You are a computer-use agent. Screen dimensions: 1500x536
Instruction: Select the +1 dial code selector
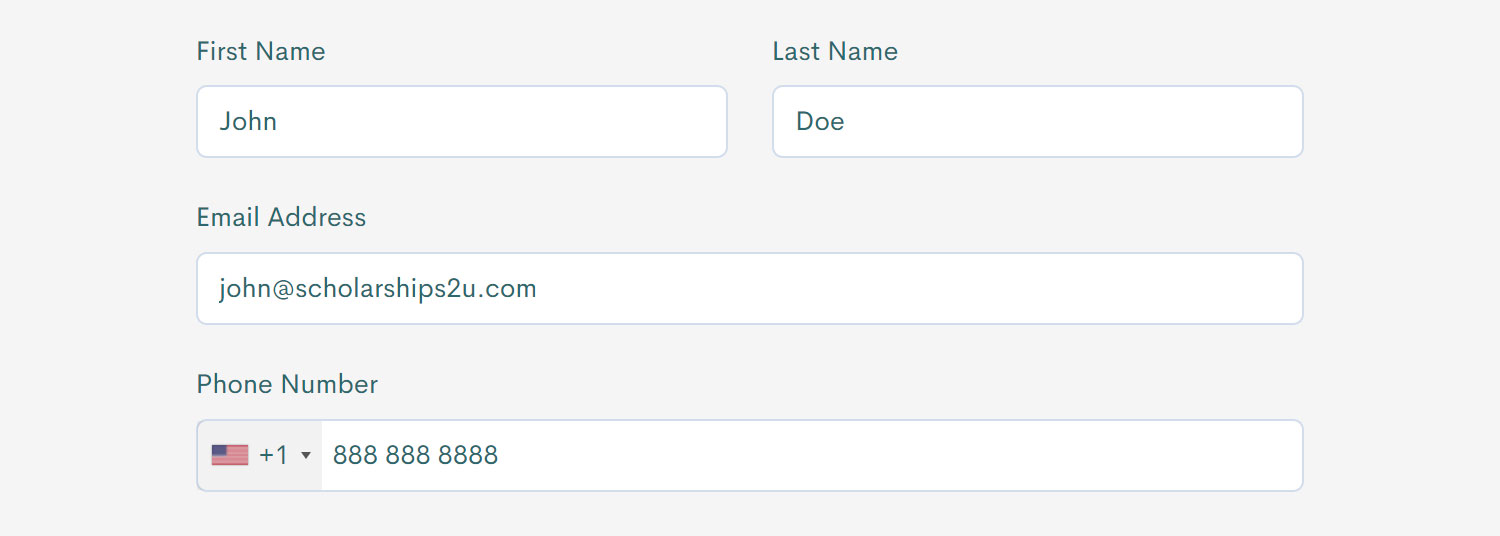coord(273,455)
